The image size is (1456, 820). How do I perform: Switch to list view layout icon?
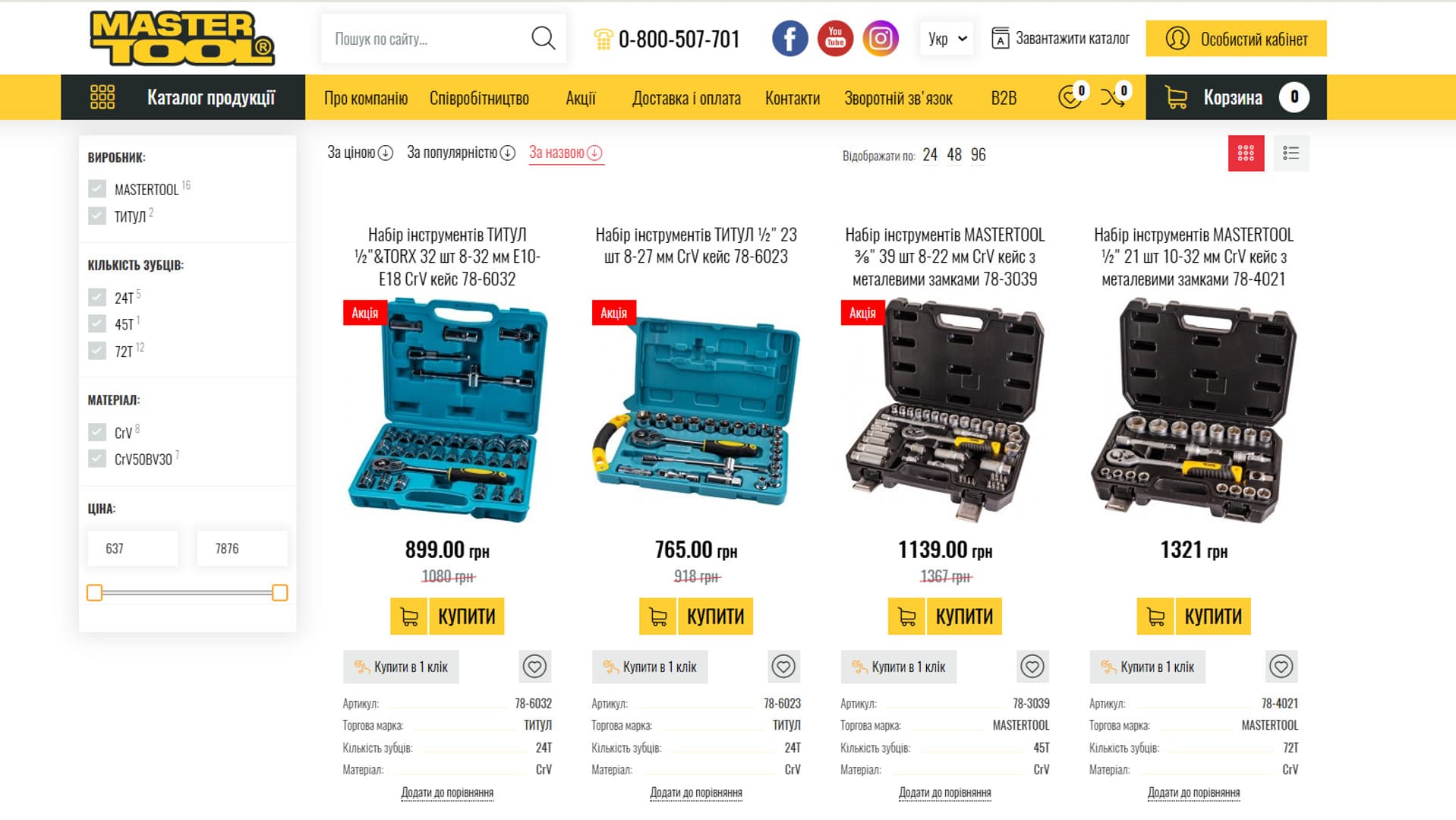(x=1291, y=153)
